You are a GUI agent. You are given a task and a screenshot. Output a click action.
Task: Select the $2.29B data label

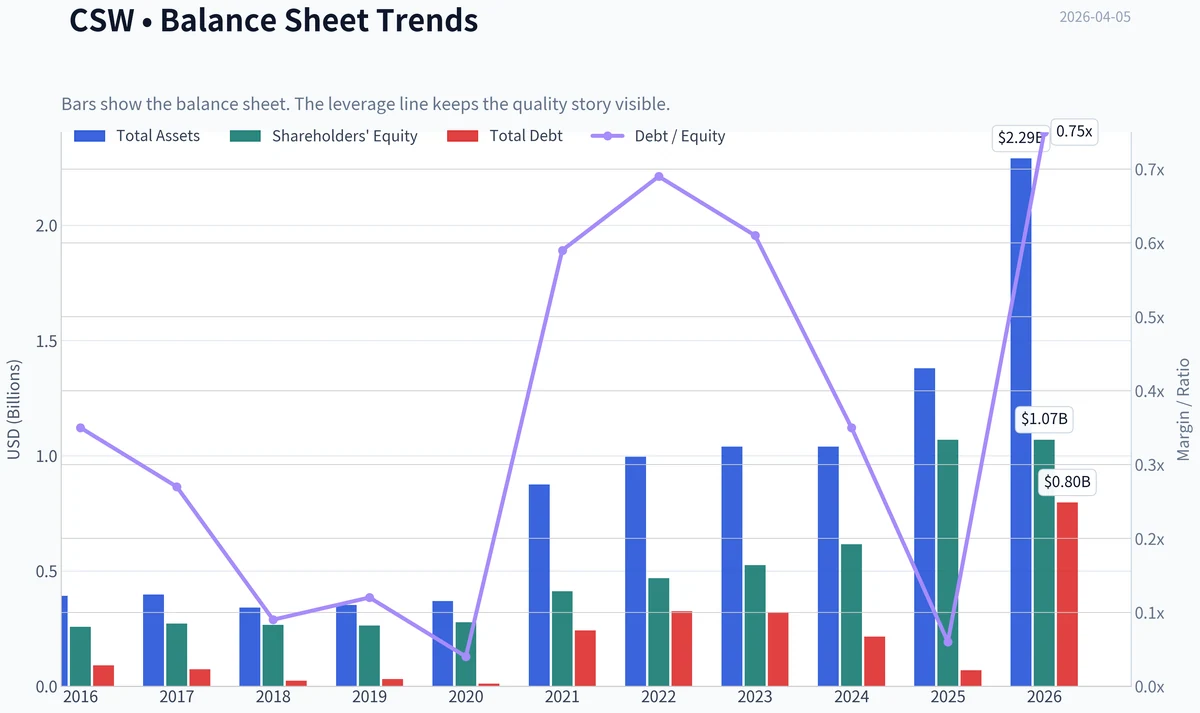tap(1019, 138)
